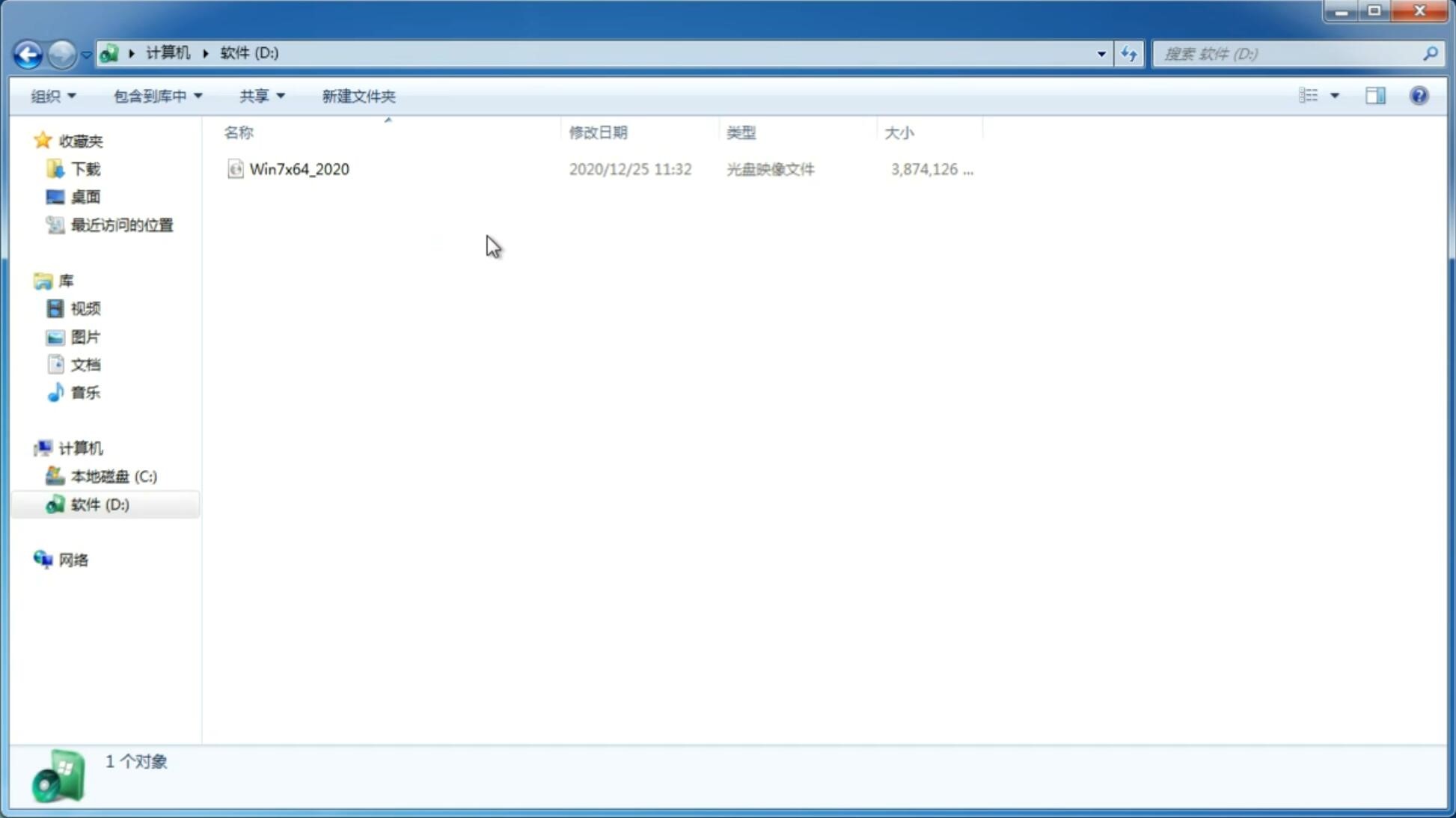1456x818 pixels.
Task: Navigate to 本地磁盘 (C:) drive
Action: (x=113, y=476)
